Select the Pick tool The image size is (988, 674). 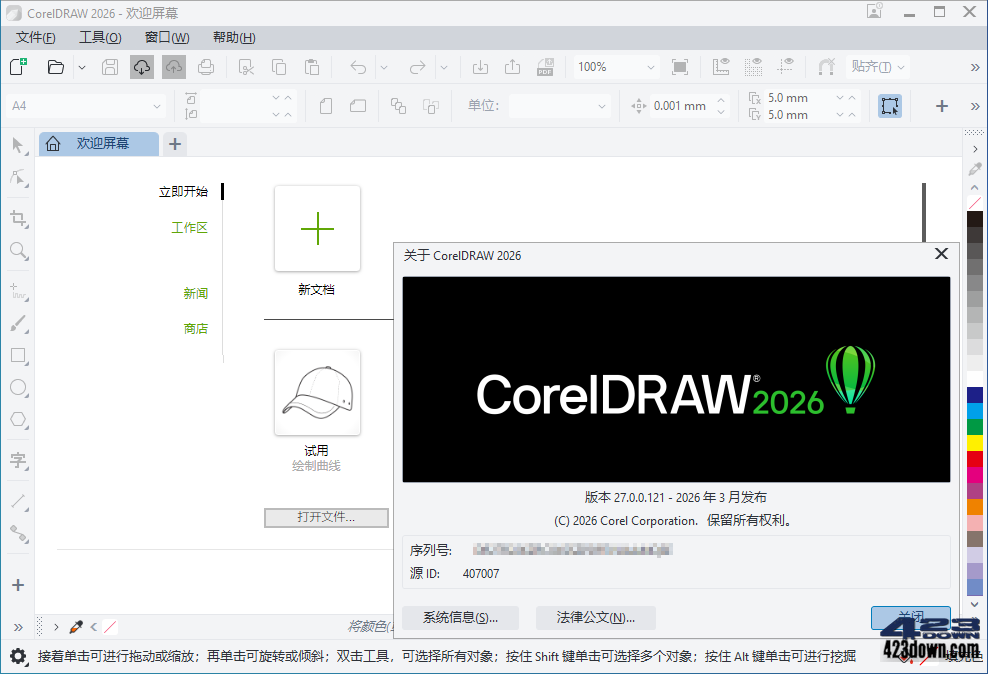pos(18,145)
